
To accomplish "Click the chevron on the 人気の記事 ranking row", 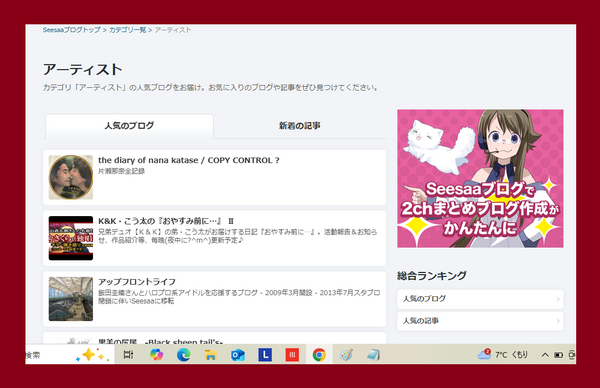I will 558,321.
